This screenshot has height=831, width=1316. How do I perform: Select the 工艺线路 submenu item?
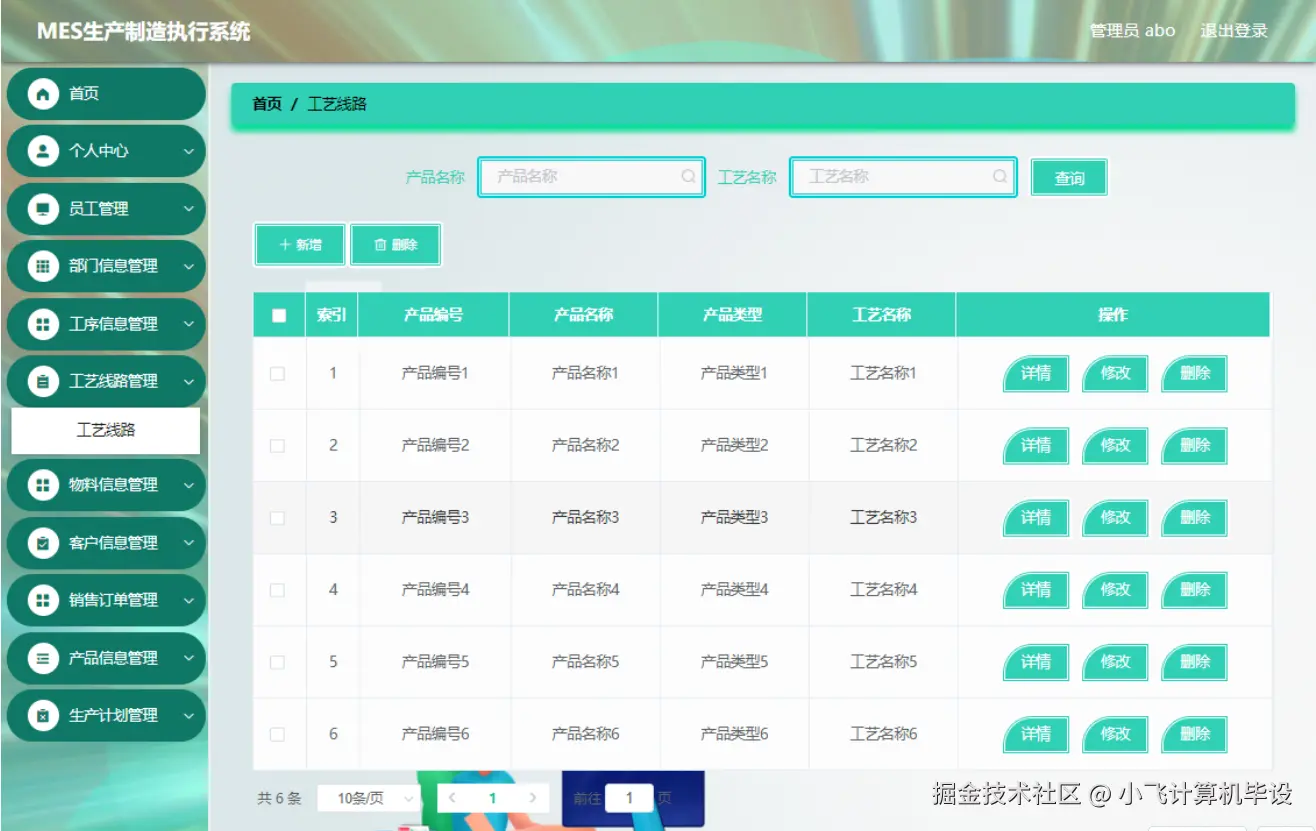pos(105,431)
